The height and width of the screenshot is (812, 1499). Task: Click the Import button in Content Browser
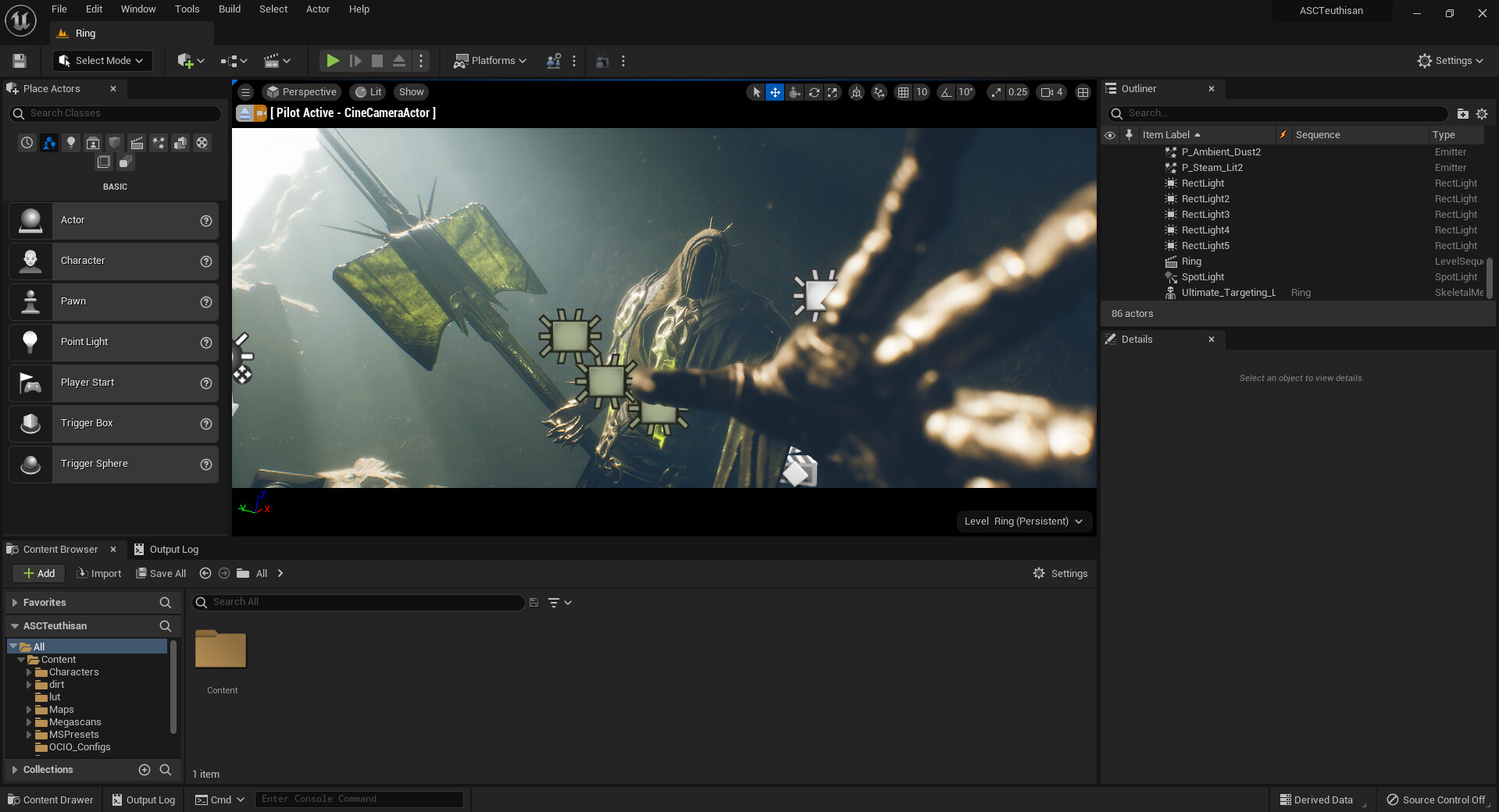(x=99, y=574)
